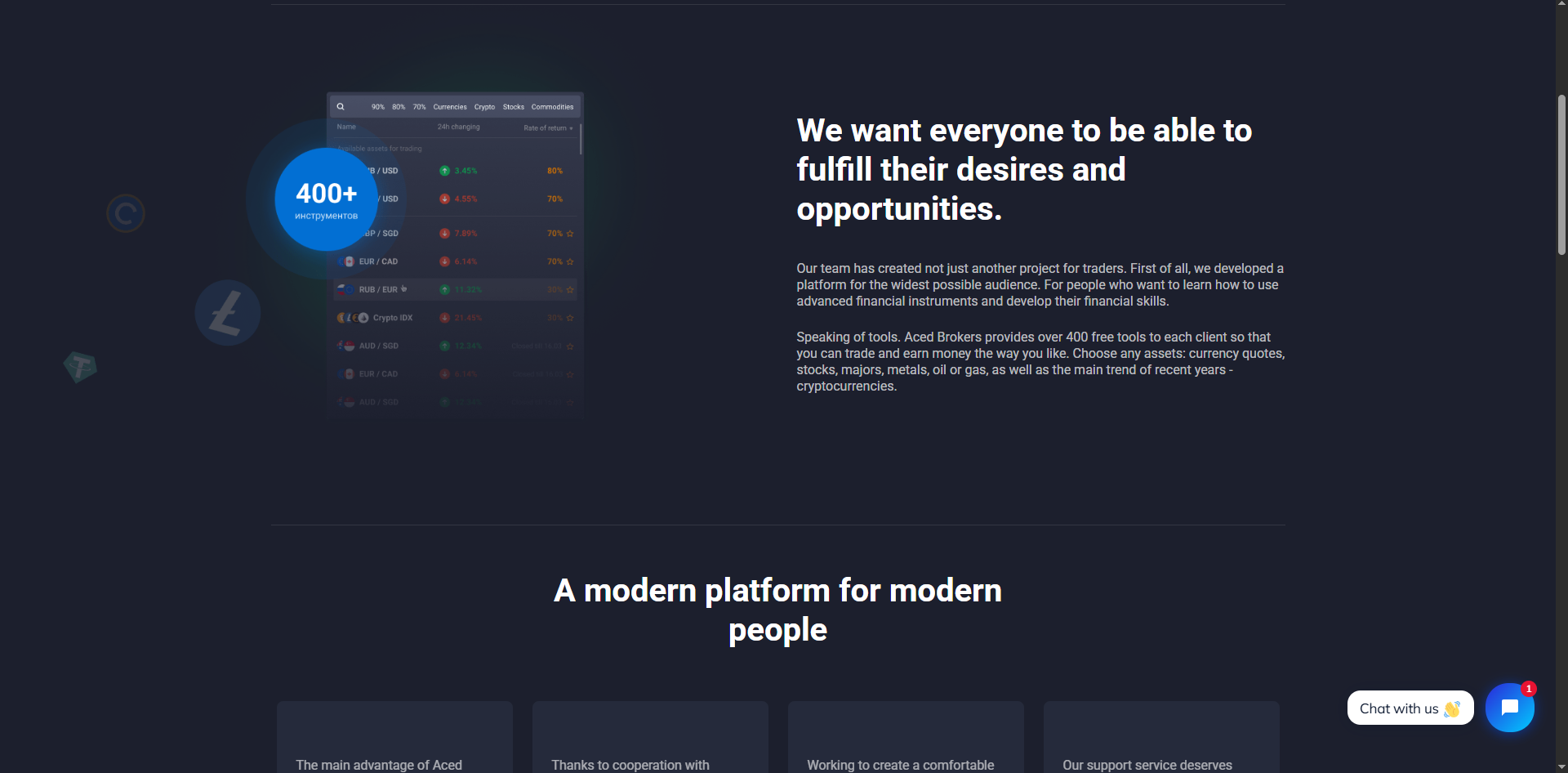
Task: Click the 21.45% change value
Action: [x=468, y=318]
